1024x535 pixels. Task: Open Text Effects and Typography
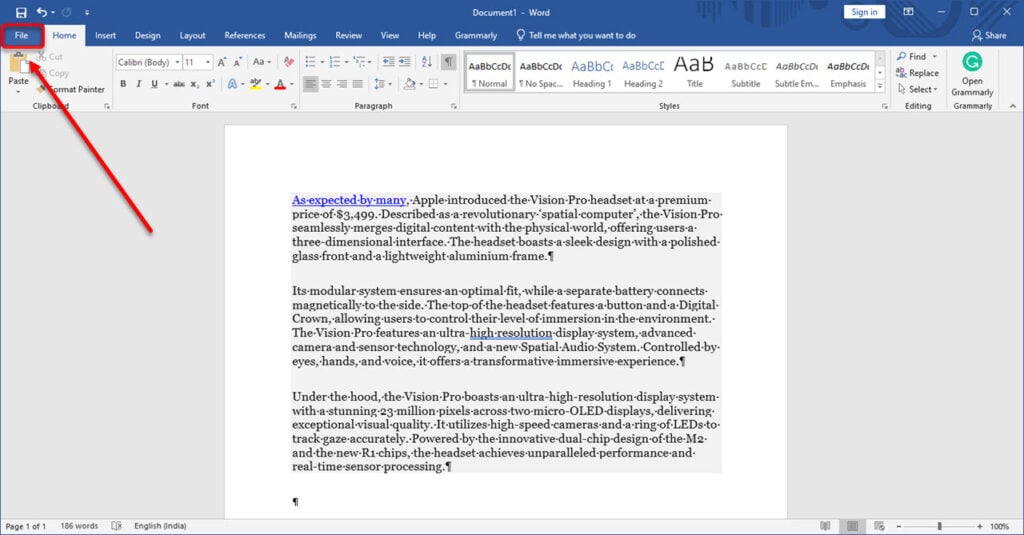232,84
